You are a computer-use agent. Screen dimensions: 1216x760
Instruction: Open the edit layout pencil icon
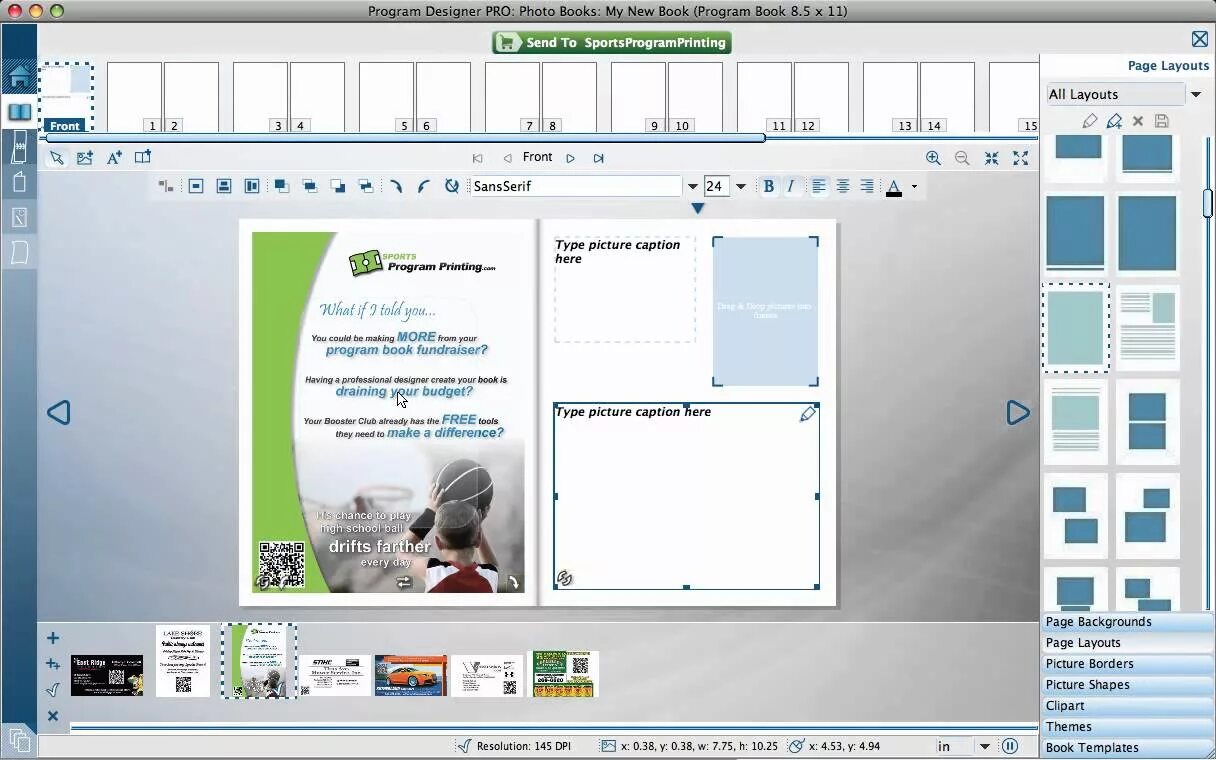click(x=1090, y=121)
